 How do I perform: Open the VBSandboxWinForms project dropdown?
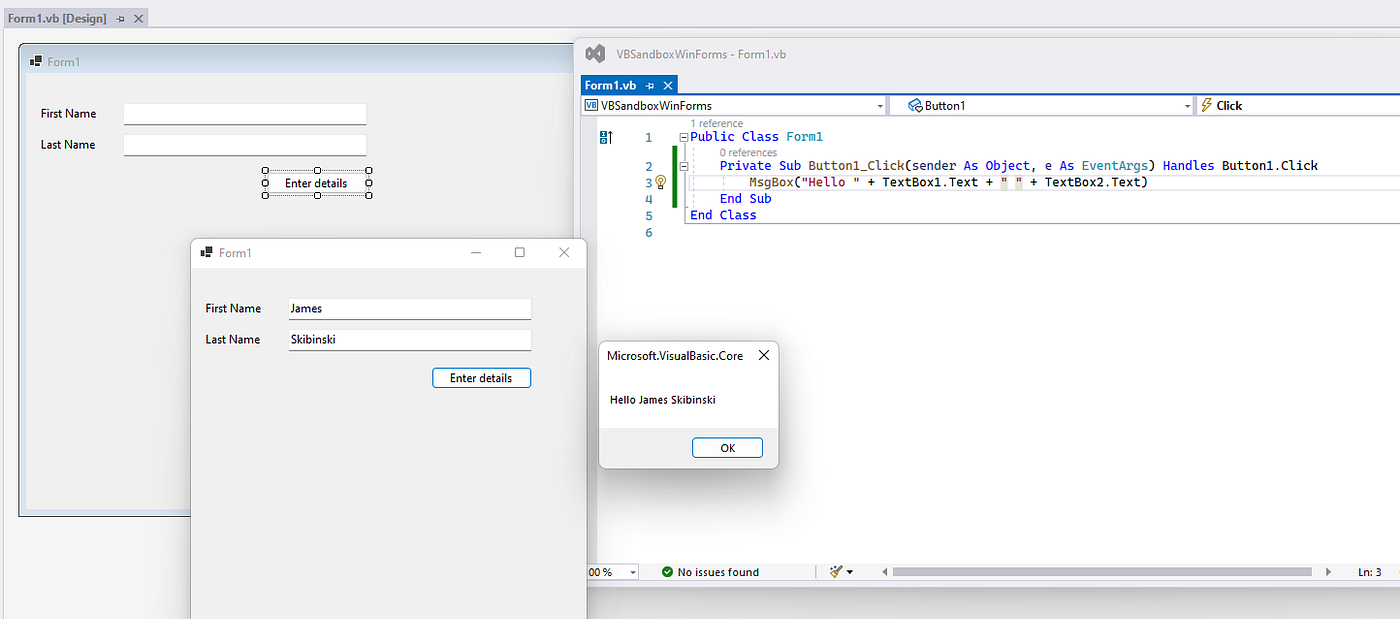tap(734, 105)
